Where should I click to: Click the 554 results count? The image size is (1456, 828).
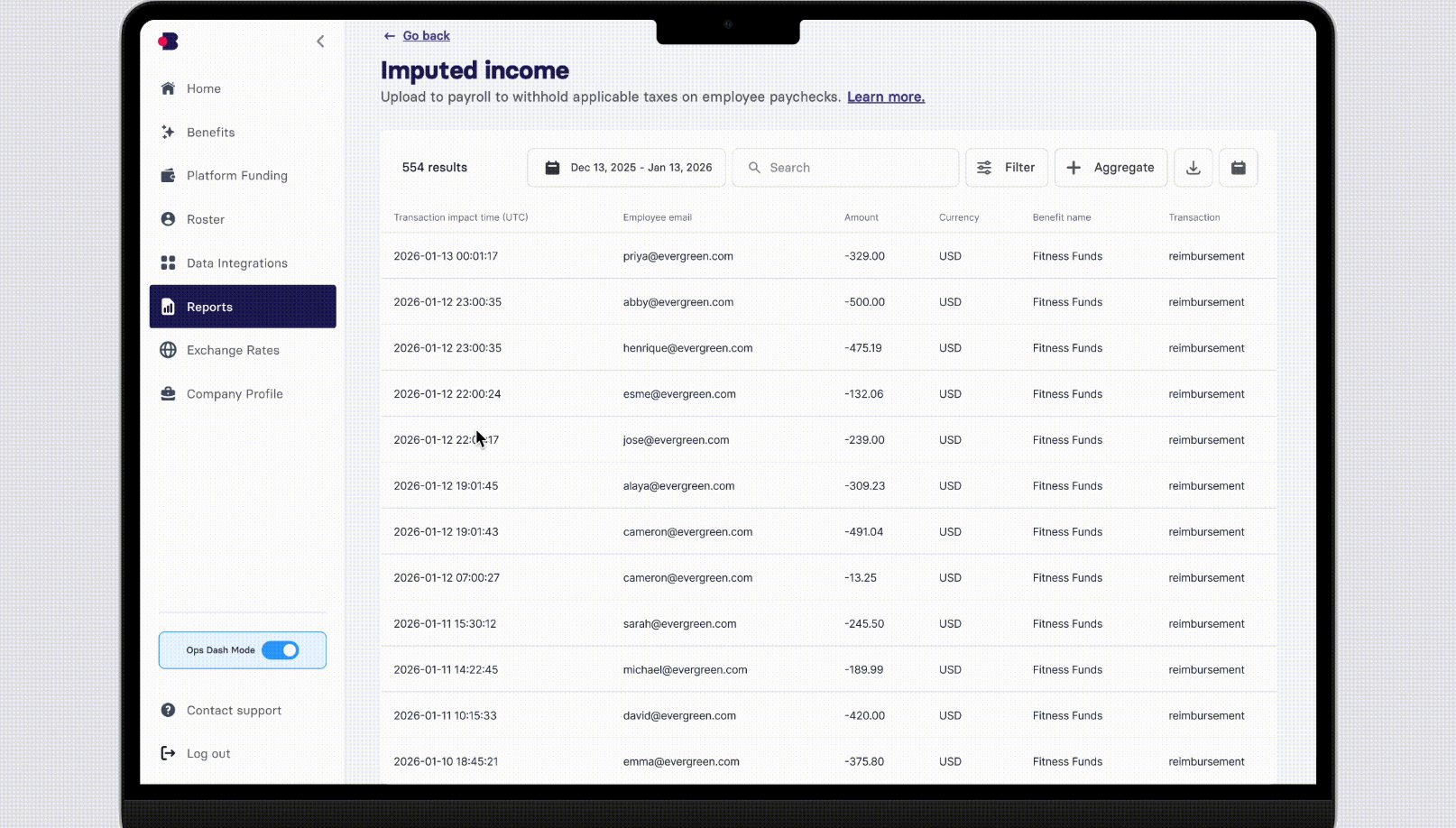pos(435,168)
